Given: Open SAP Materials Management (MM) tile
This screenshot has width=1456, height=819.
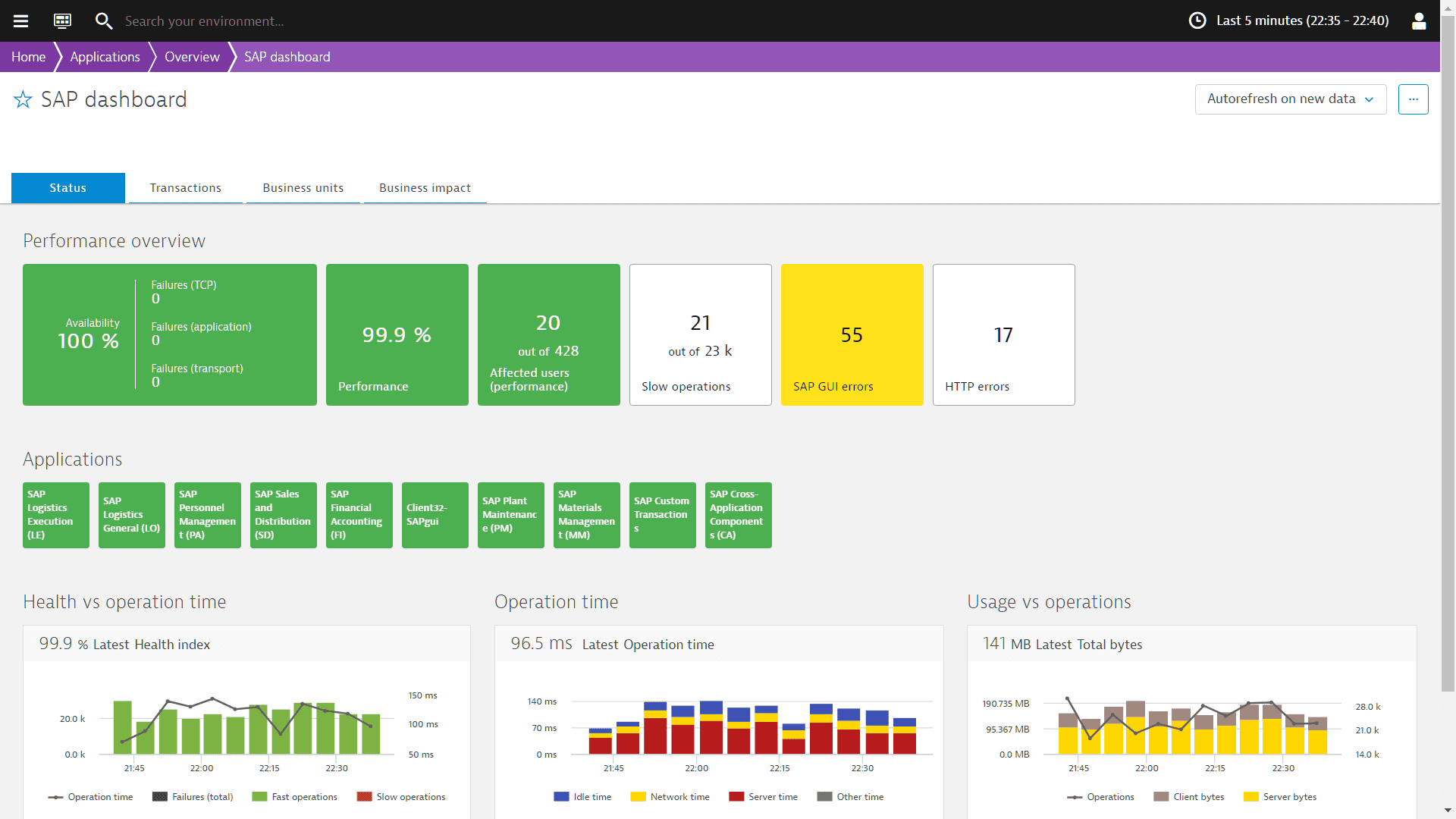Looking at the screenshot, I should coord(587,515).
